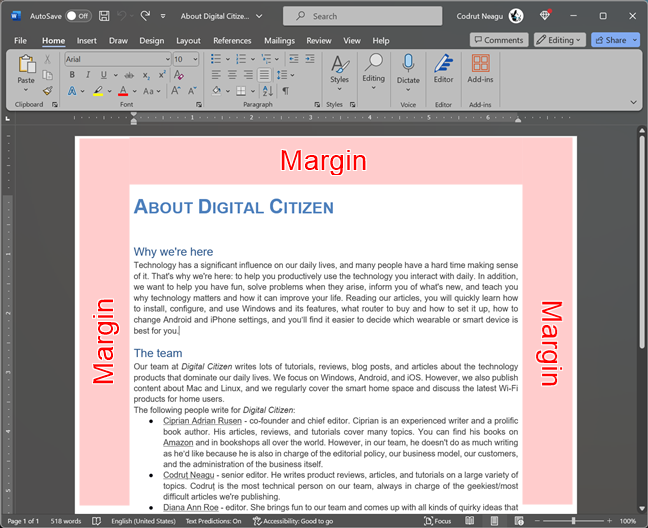Click the zoom slider handle

click(x=573, y=521)
